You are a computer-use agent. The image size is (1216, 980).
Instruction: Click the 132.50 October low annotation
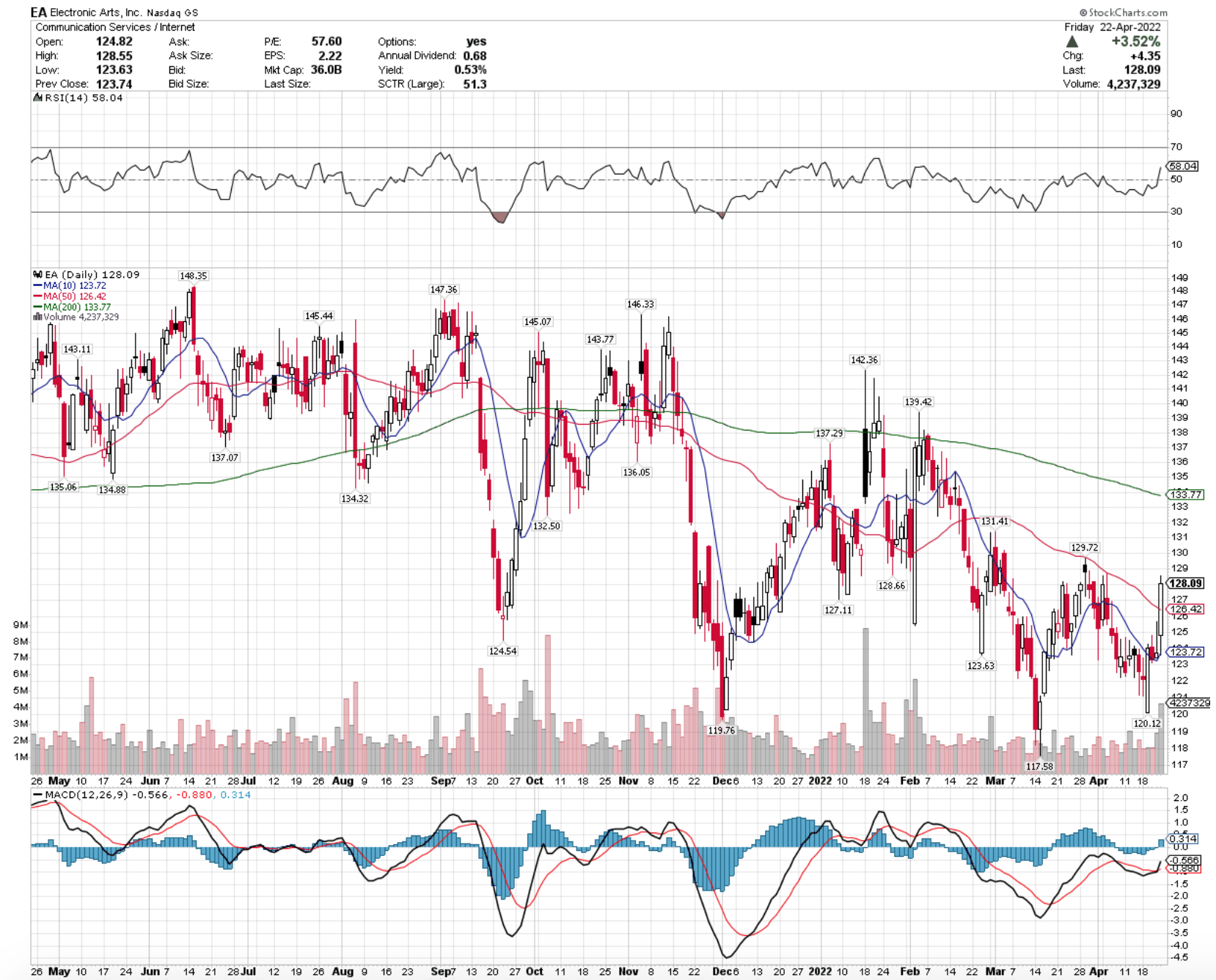point(546,526)
